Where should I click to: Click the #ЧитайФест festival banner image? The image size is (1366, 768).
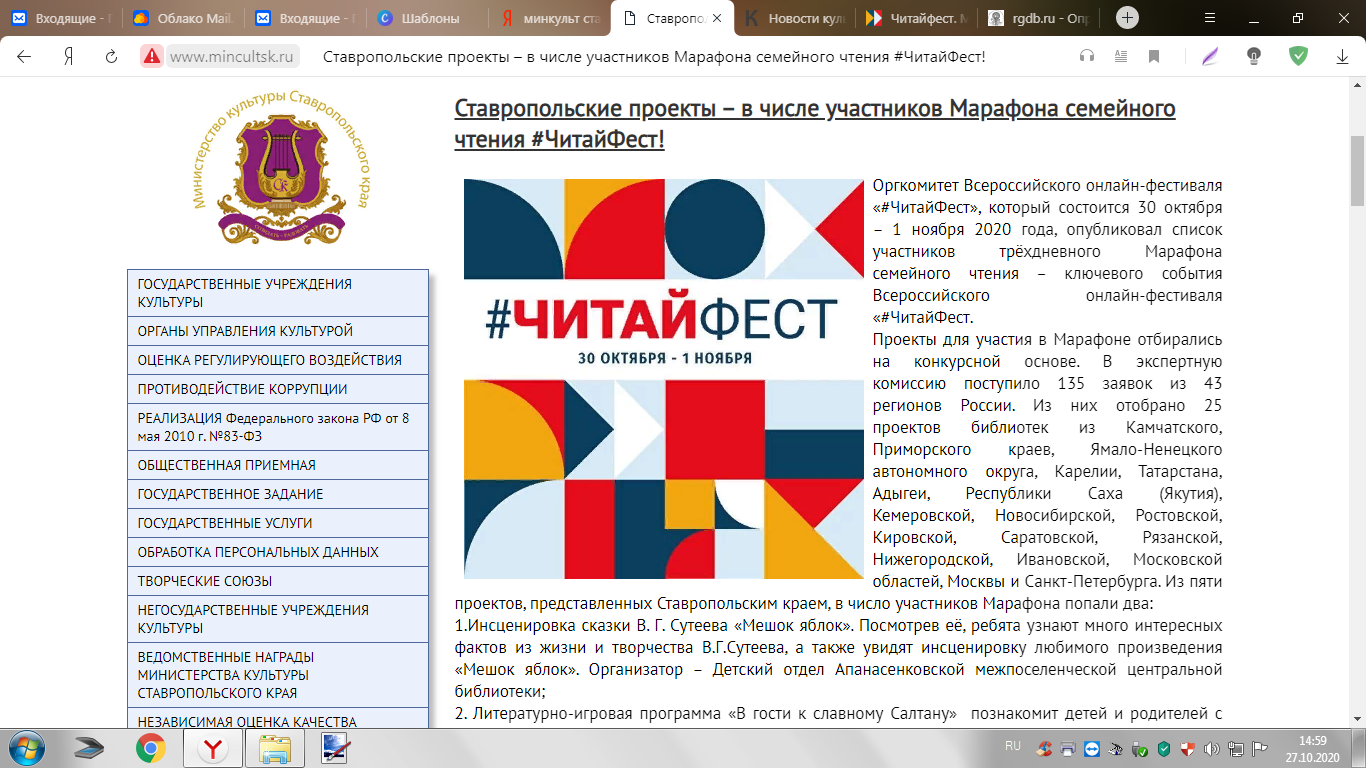tap(663, 378)
